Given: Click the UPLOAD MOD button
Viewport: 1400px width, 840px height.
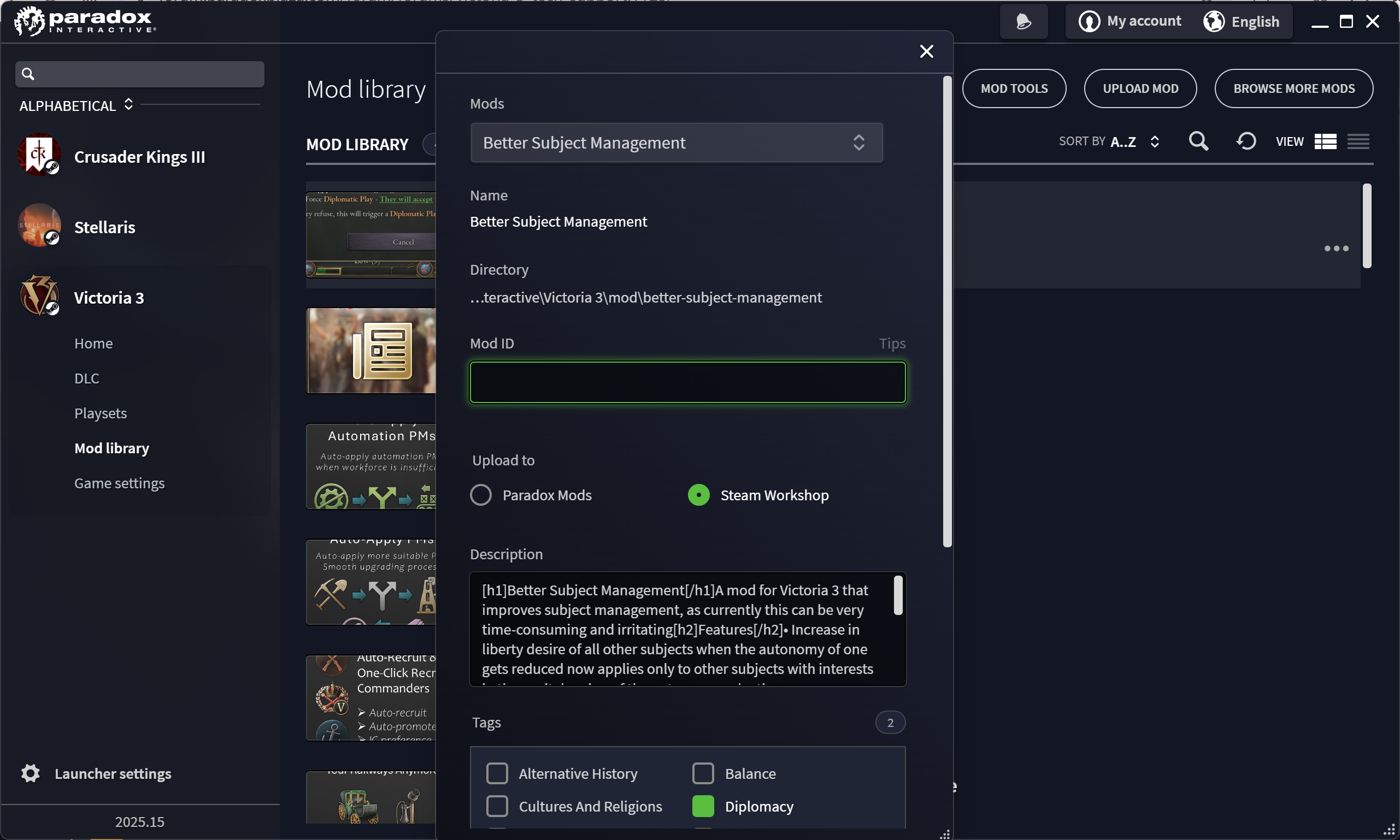Looking at the screenshot, I should tap(1140, 88).
